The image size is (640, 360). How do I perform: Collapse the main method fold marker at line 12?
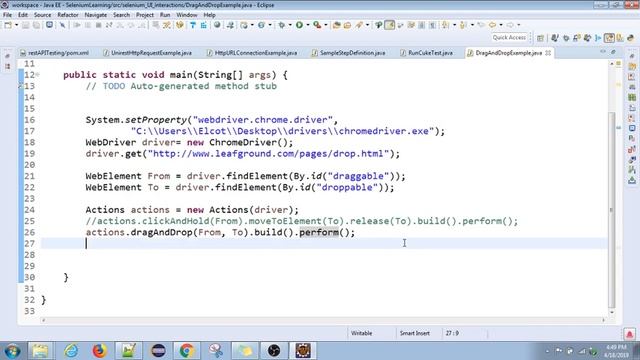click(x=38, y=75)
